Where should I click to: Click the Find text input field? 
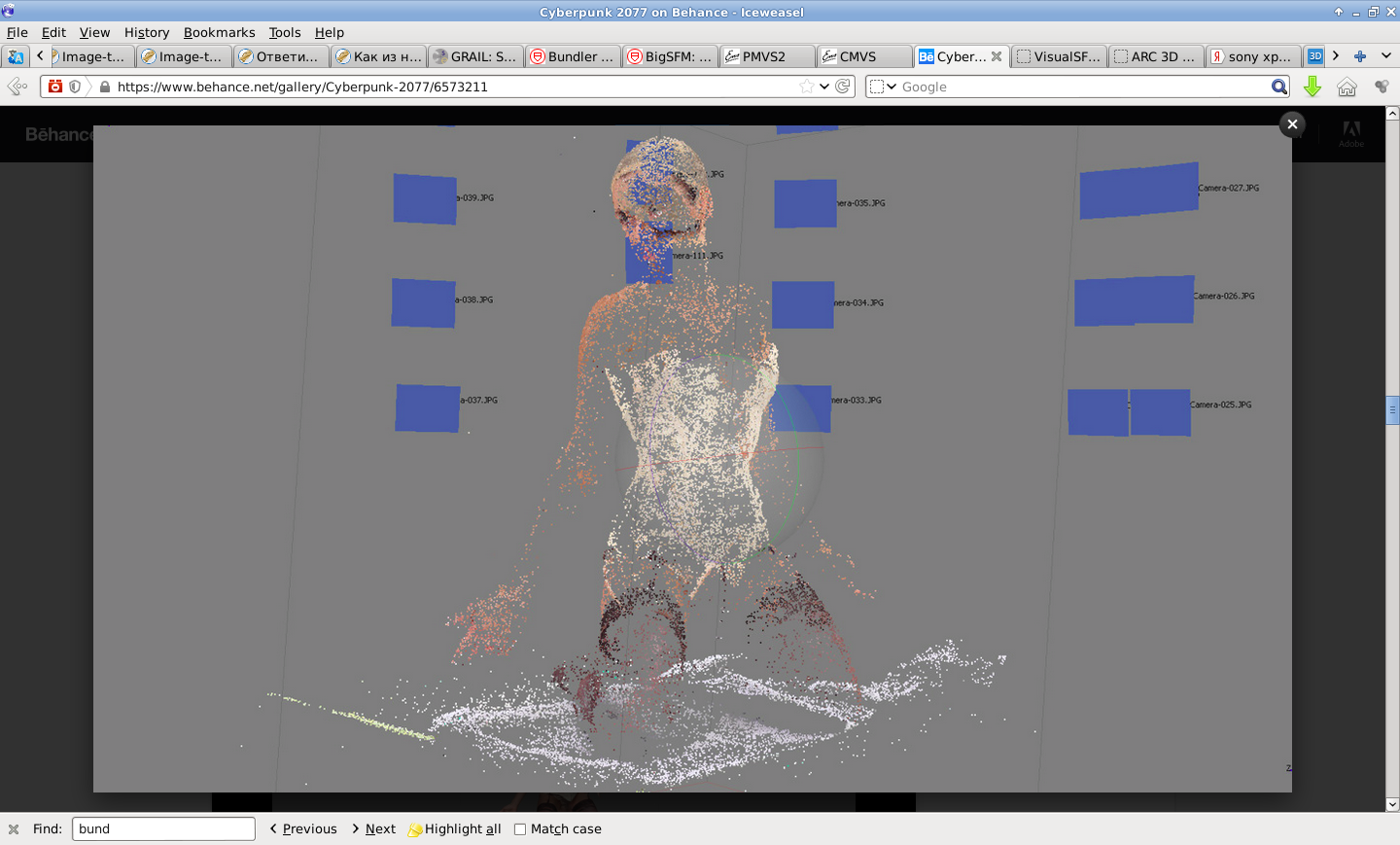tap(163, 829)
